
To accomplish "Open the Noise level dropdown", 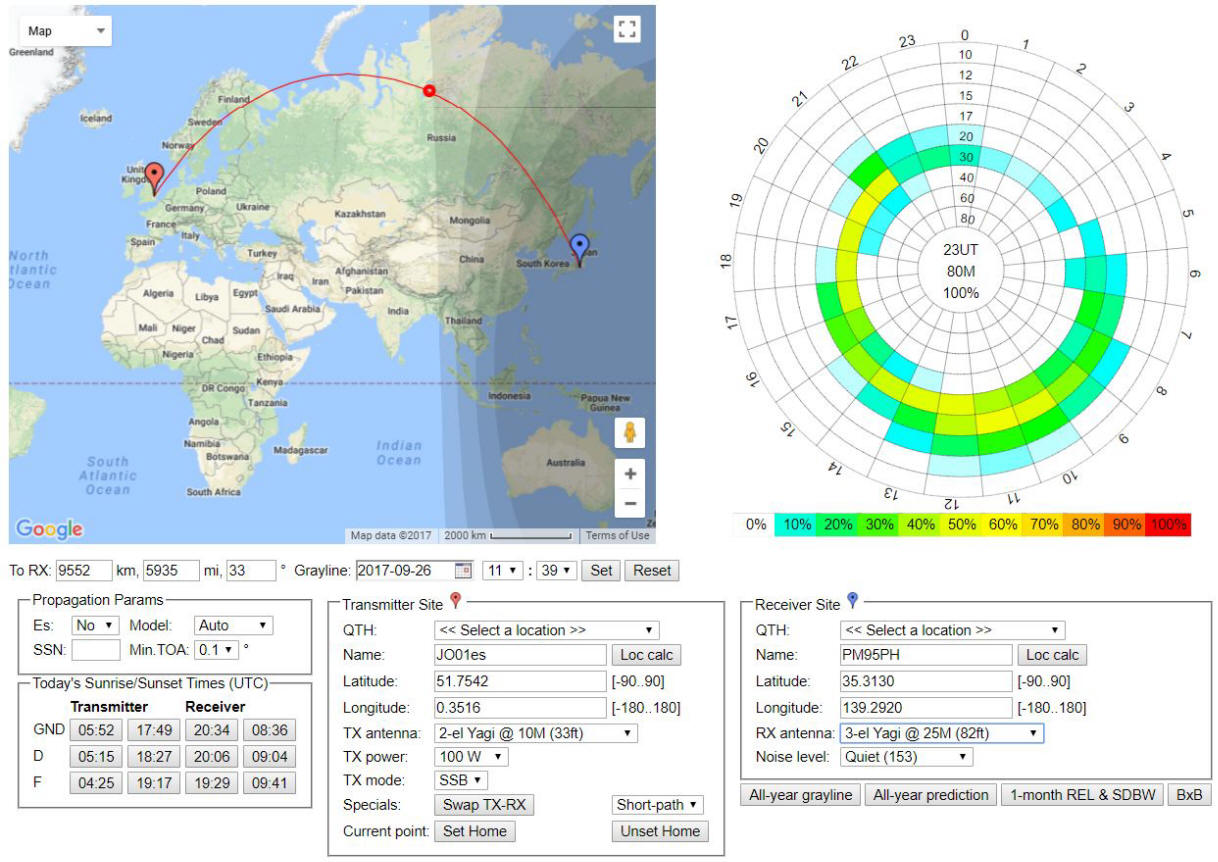I will click(x=905, y=757).
